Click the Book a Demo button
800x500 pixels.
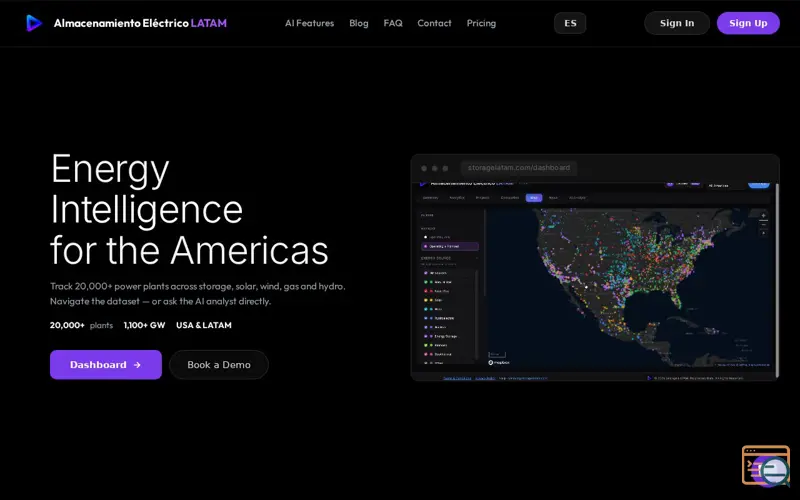click(218, 365)
